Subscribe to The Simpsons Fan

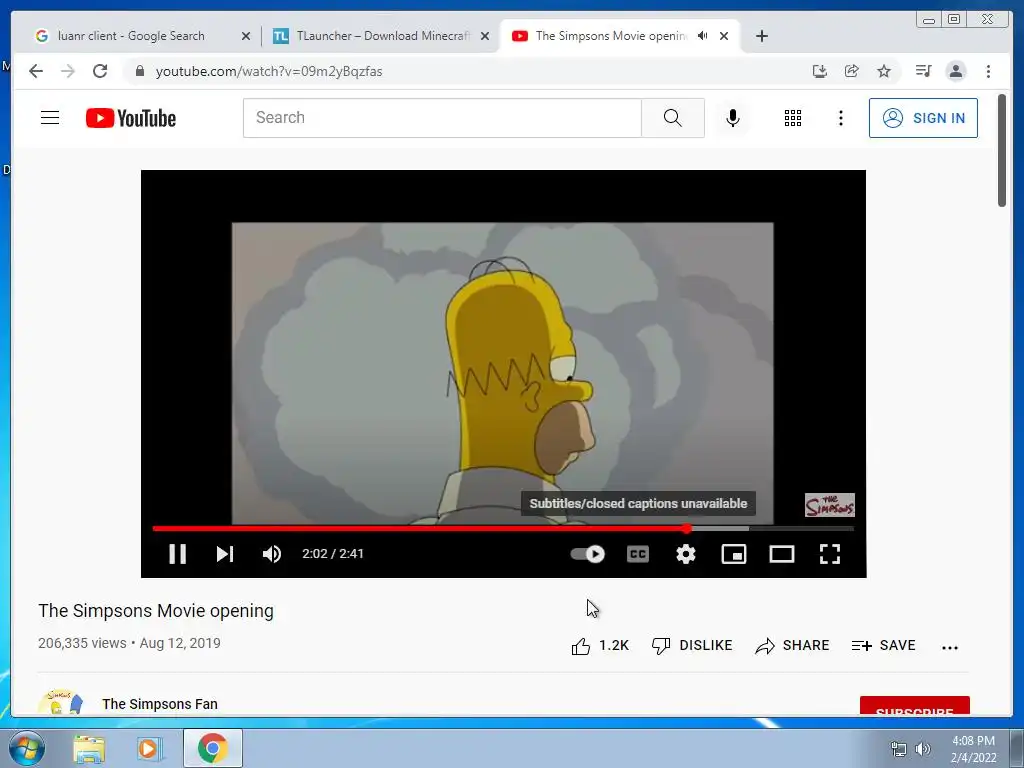click(x=914, y=706)
